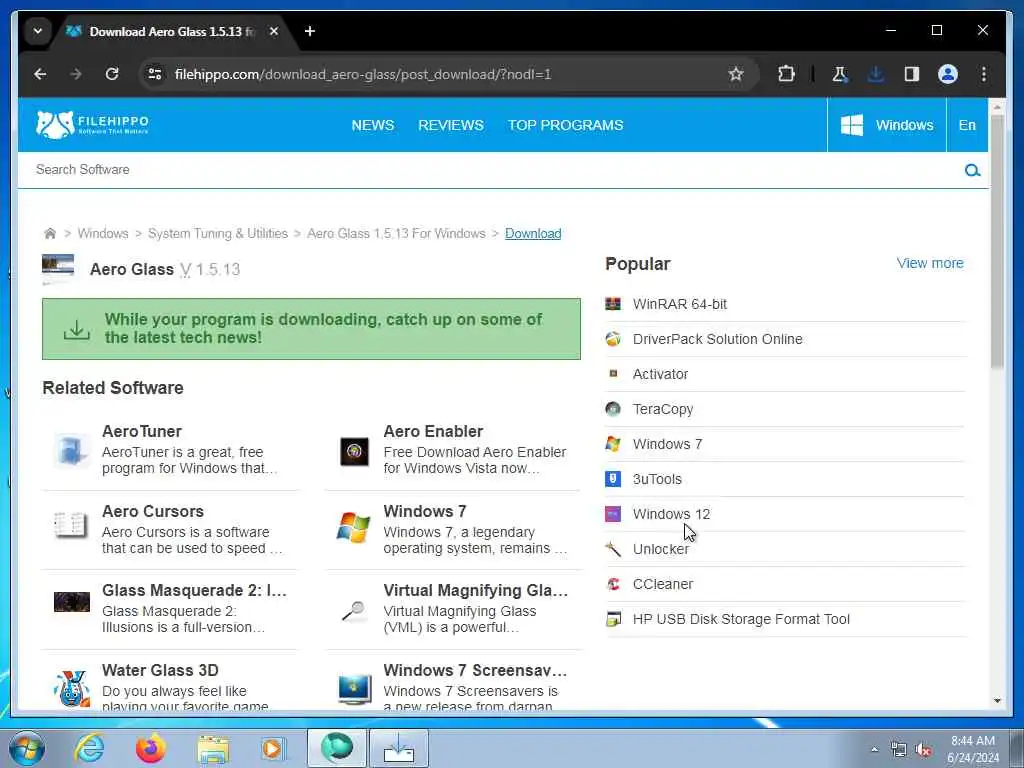Click the Download breadcrumb link
The image size is (1024, 768).
pyautogui.click(x=533, y=233)
